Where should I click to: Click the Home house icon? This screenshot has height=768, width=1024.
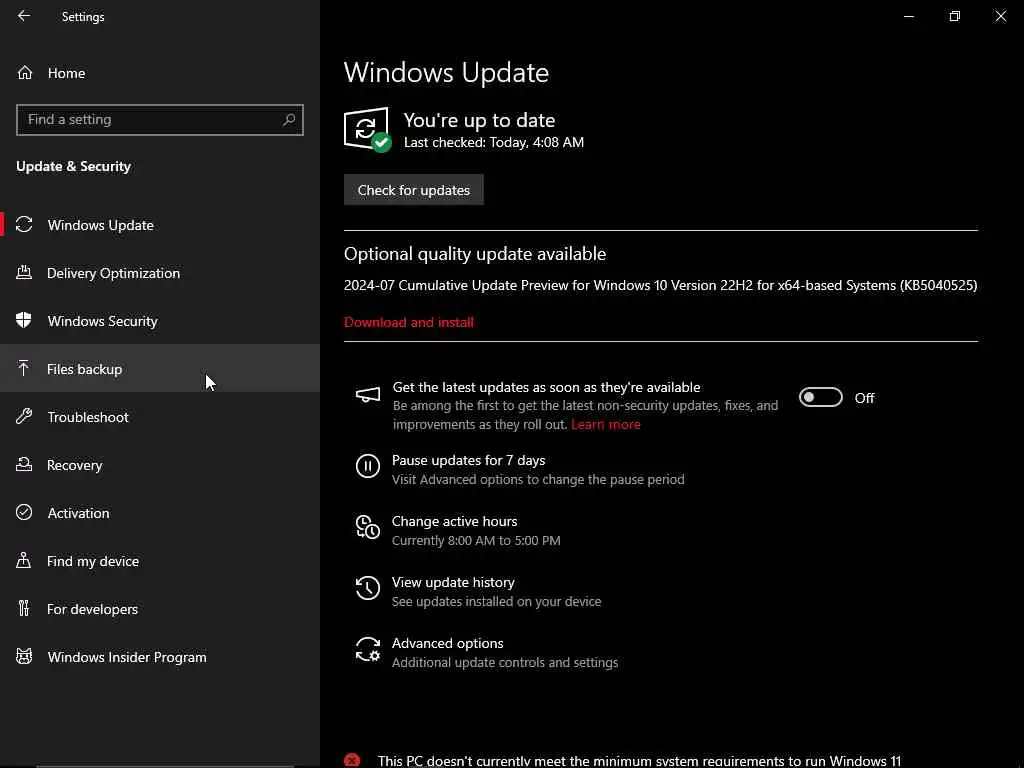point(25,72)
